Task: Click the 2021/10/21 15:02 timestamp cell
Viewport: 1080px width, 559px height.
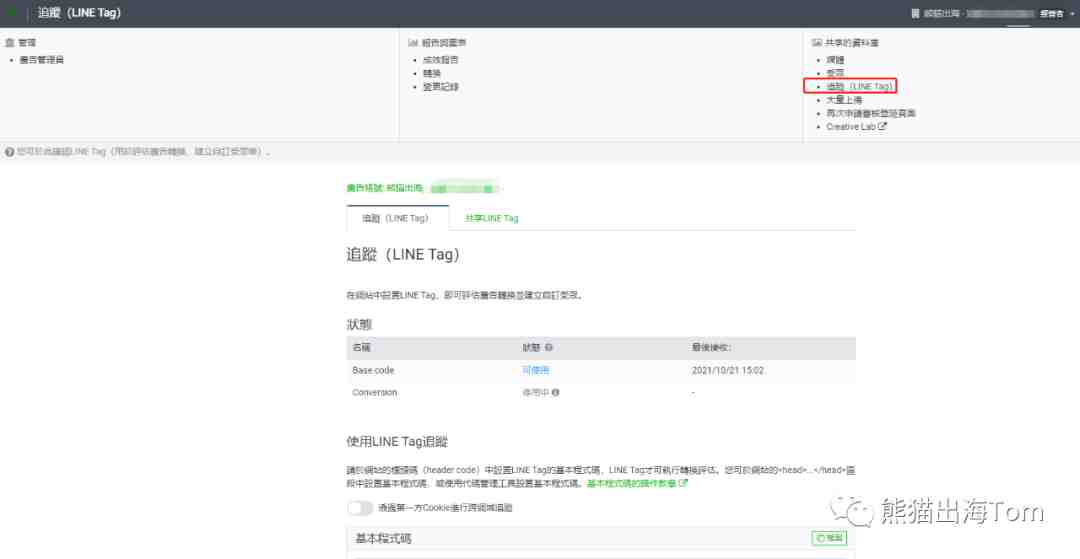Action: [727, 370]
